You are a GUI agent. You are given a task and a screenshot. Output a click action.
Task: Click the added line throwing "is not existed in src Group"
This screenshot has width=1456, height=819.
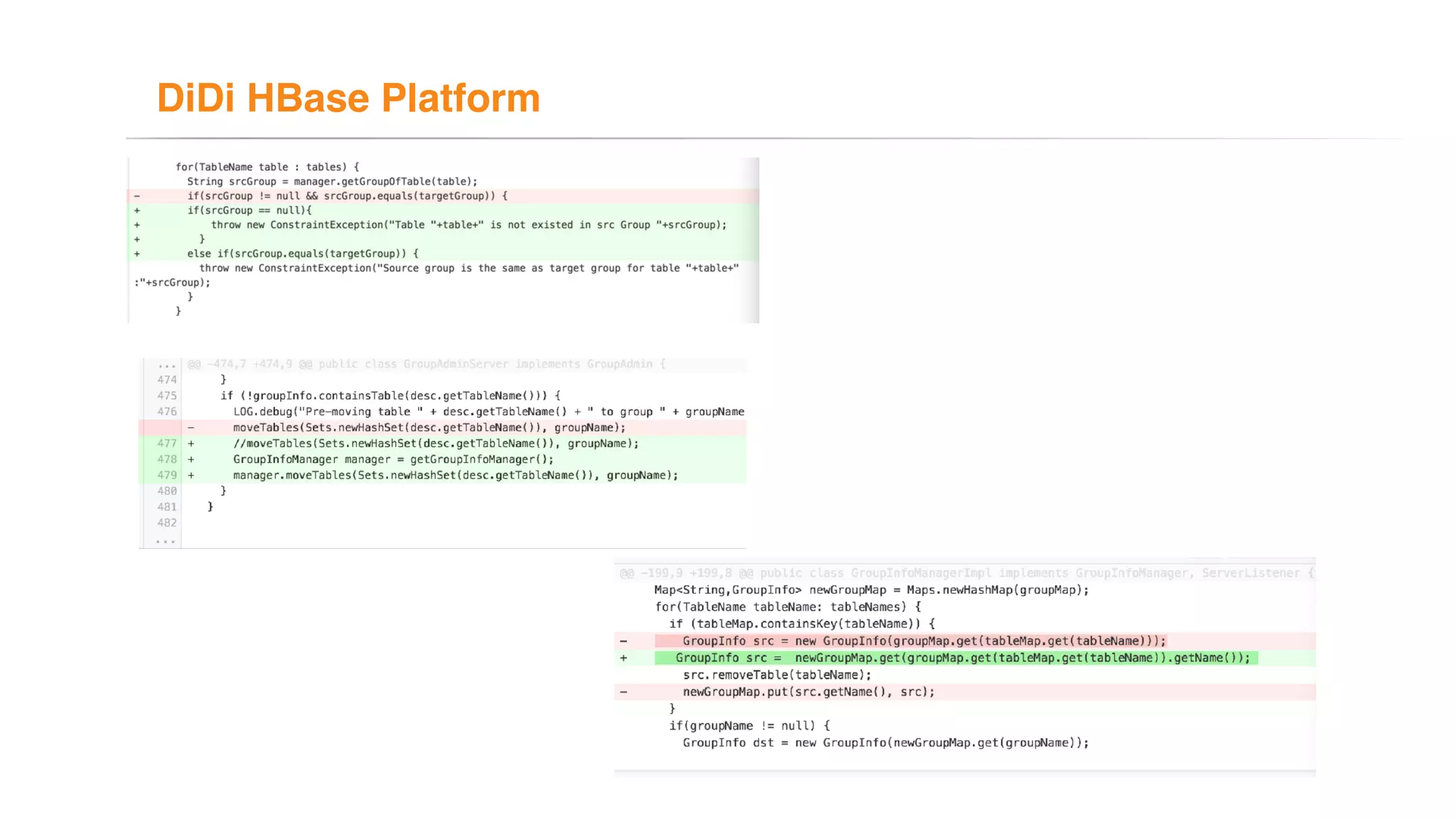pyautogui.click(x=443, y=225)
